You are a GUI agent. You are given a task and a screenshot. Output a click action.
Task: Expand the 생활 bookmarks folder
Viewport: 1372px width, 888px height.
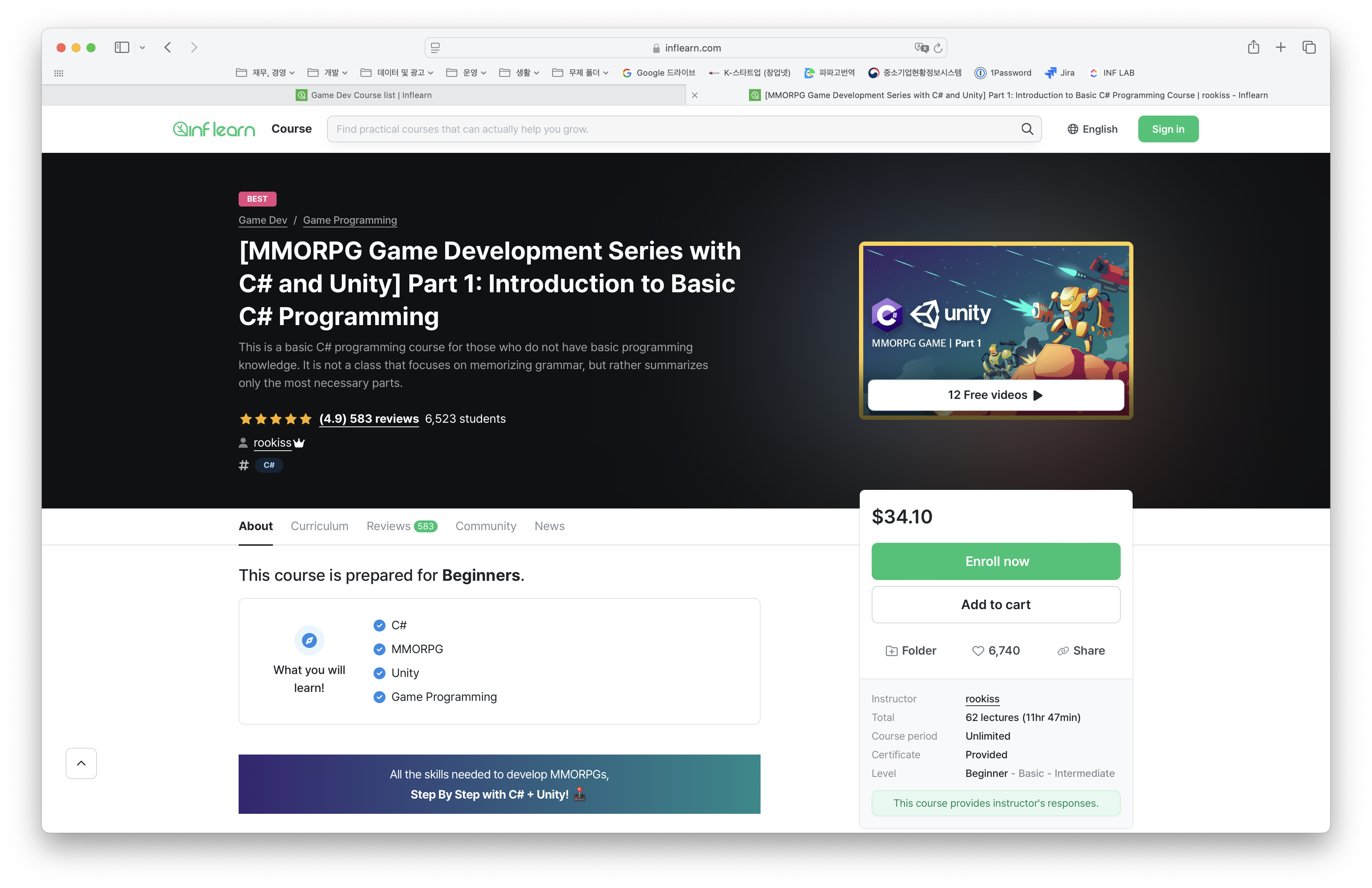click(519, 73)
